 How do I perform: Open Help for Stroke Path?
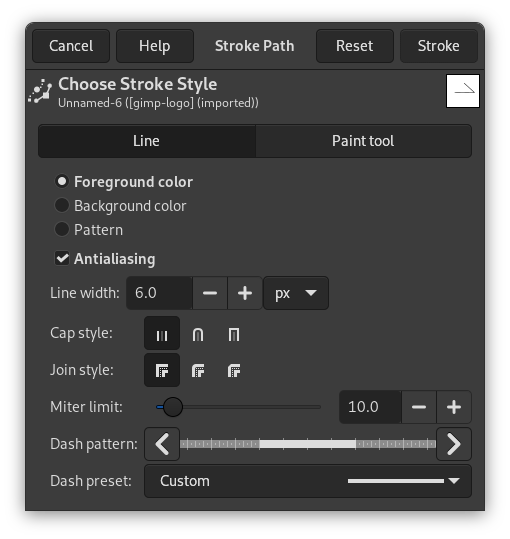(x=155, y=46)
